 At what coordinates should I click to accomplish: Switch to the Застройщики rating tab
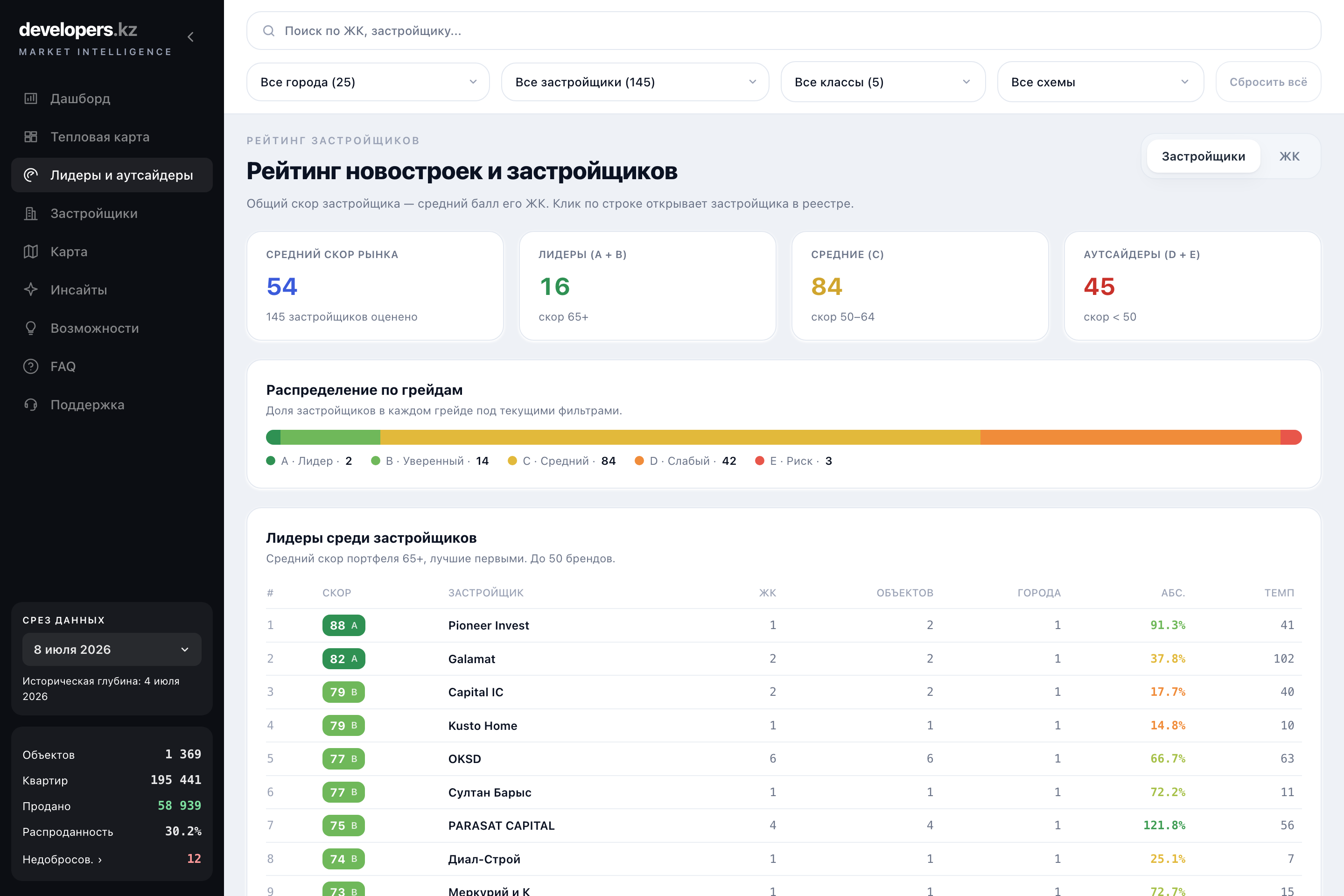tap(1203, 156)
